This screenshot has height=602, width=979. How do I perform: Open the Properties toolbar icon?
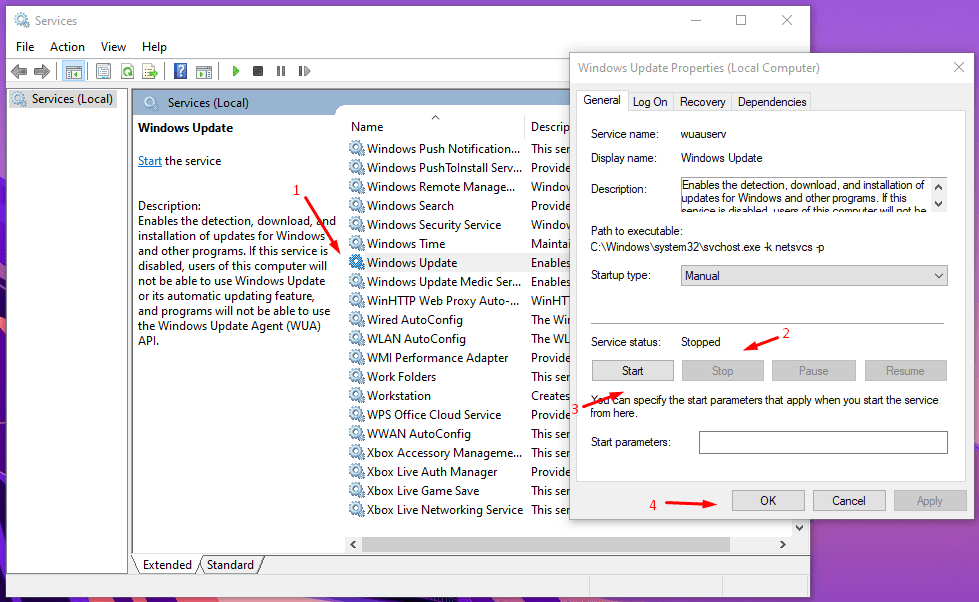pyautogui.click(x=103, y=71)
